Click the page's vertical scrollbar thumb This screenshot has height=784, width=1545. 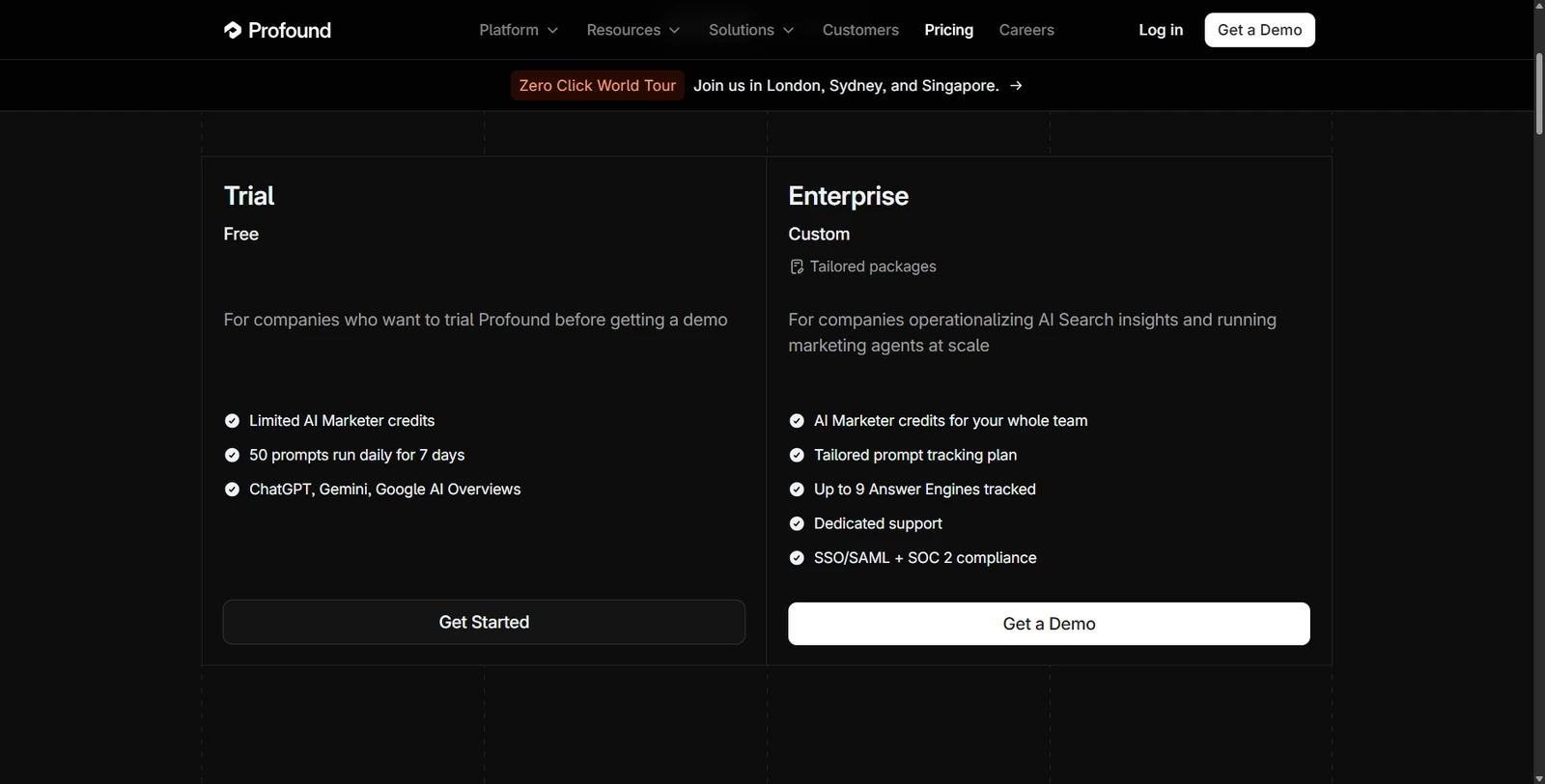1539,94
